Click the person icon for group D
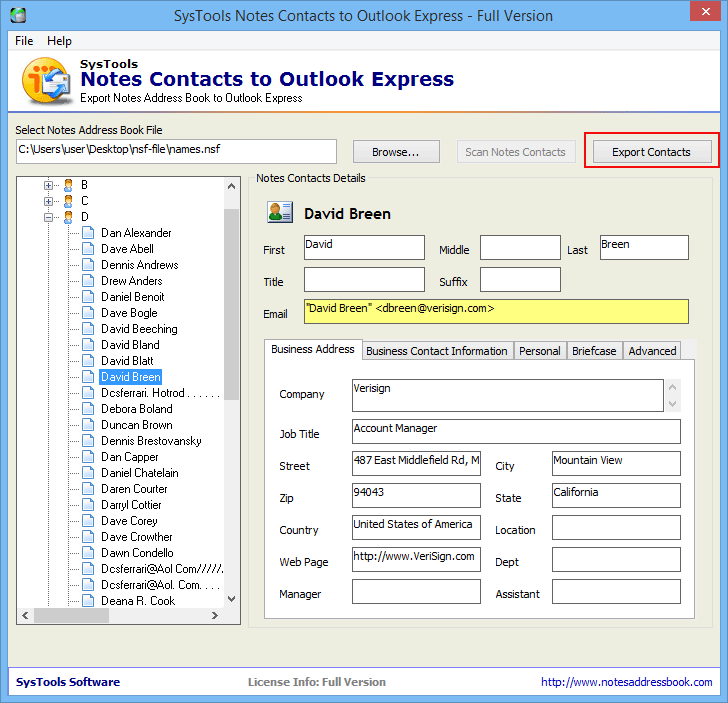 [68, 217]
